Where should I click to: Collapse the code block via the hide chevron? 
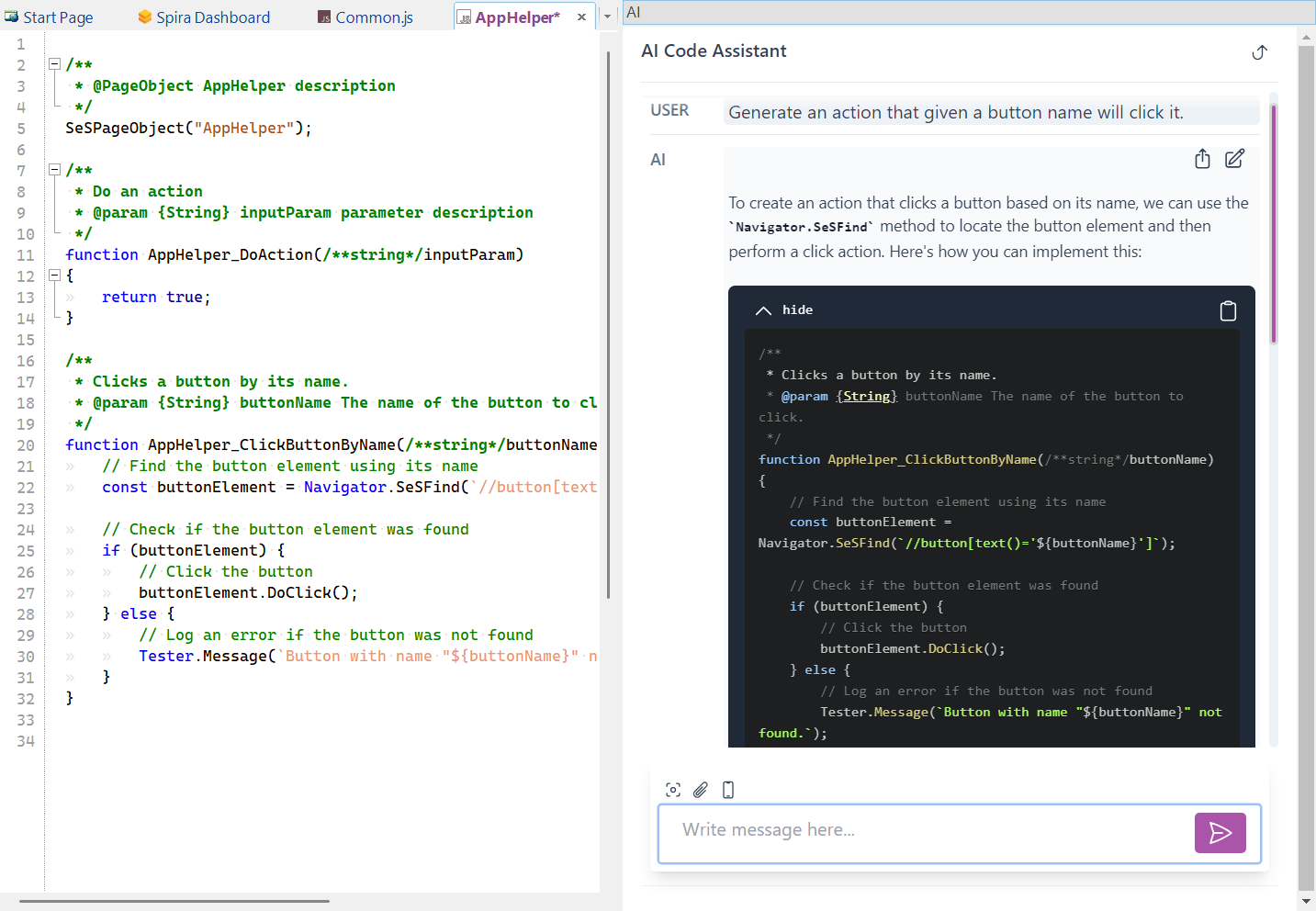pyautogui.click(x=763, y=309)
